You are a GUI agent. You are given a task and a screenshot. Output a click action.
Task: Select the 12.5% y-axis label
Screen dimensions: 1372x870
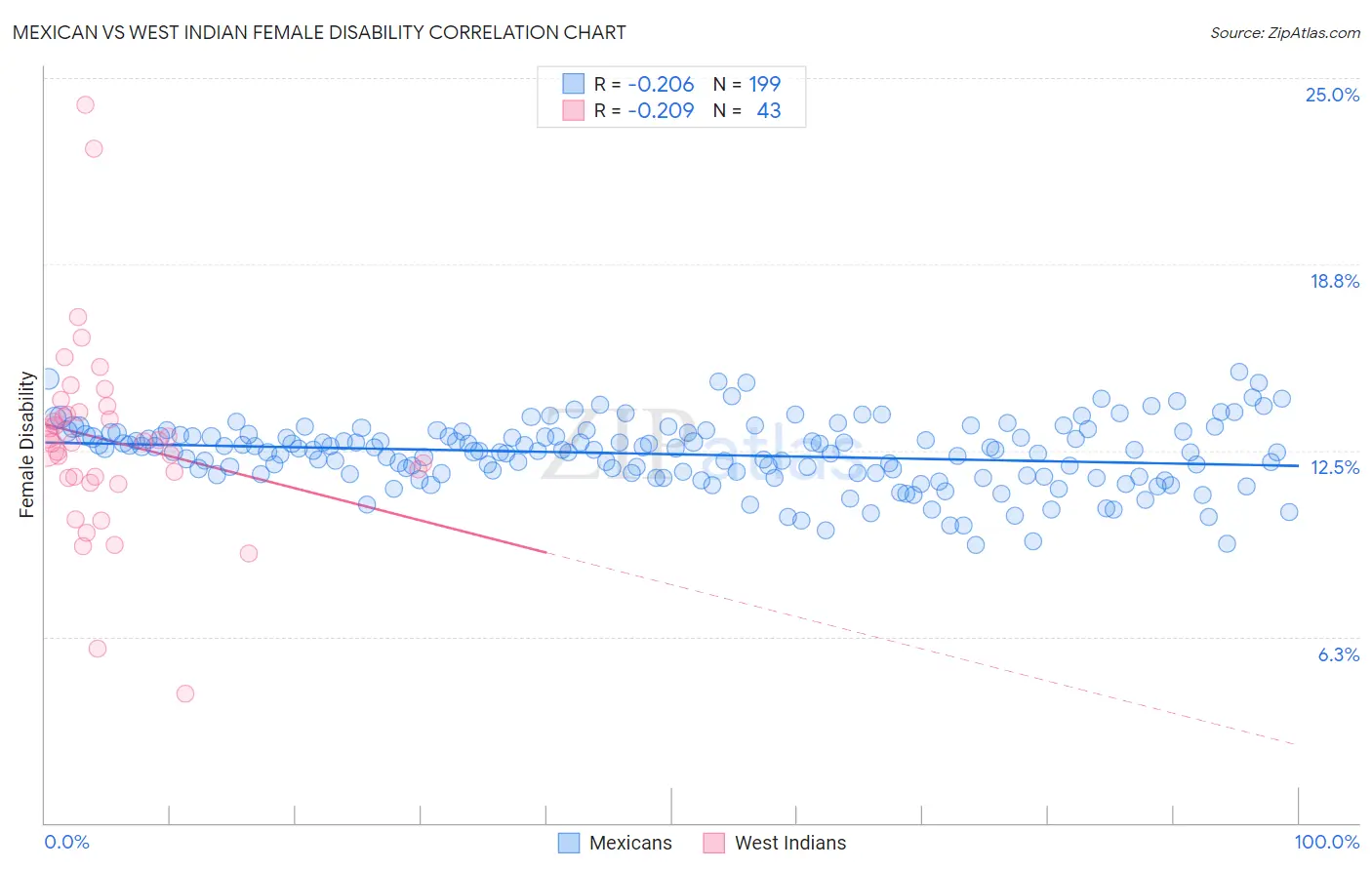[1335, 467]
